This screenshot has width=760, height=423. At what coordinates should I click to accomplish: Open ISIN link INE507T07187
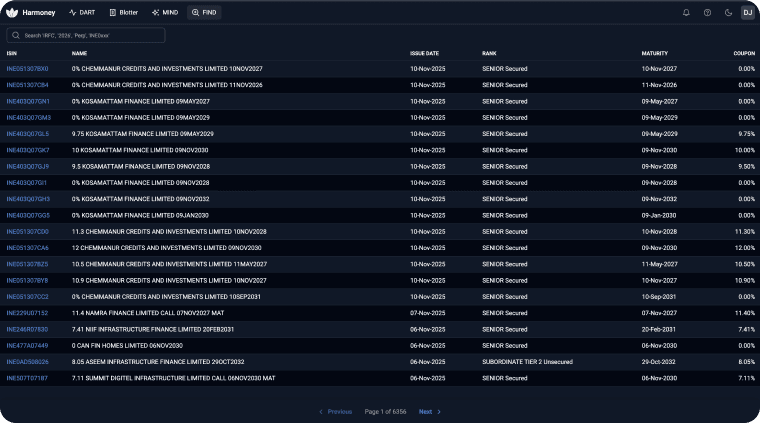click(27, 378)
